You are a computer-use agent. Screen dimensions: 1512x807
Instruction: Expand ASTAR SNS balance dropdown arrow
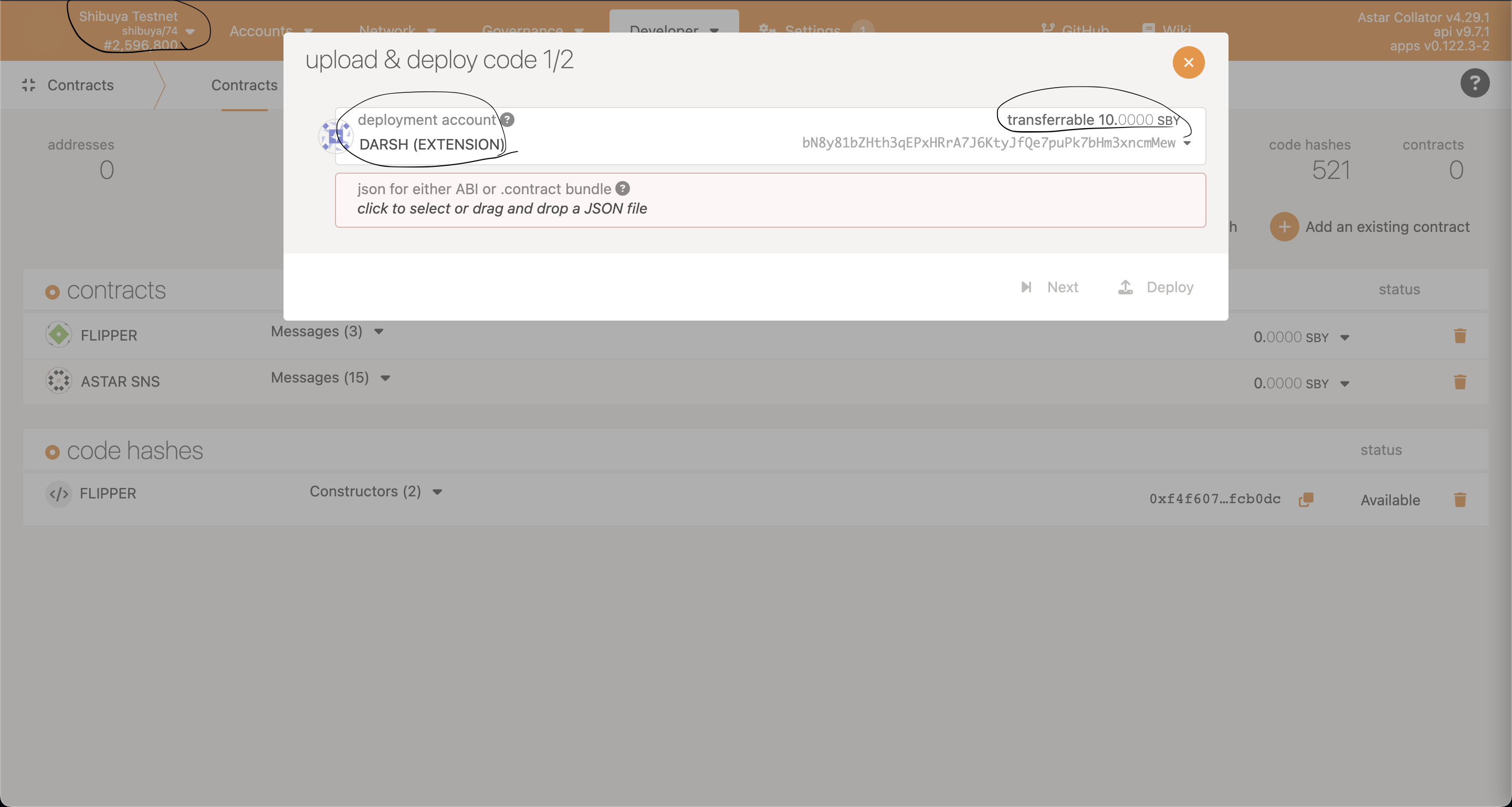pos(1344,384)
